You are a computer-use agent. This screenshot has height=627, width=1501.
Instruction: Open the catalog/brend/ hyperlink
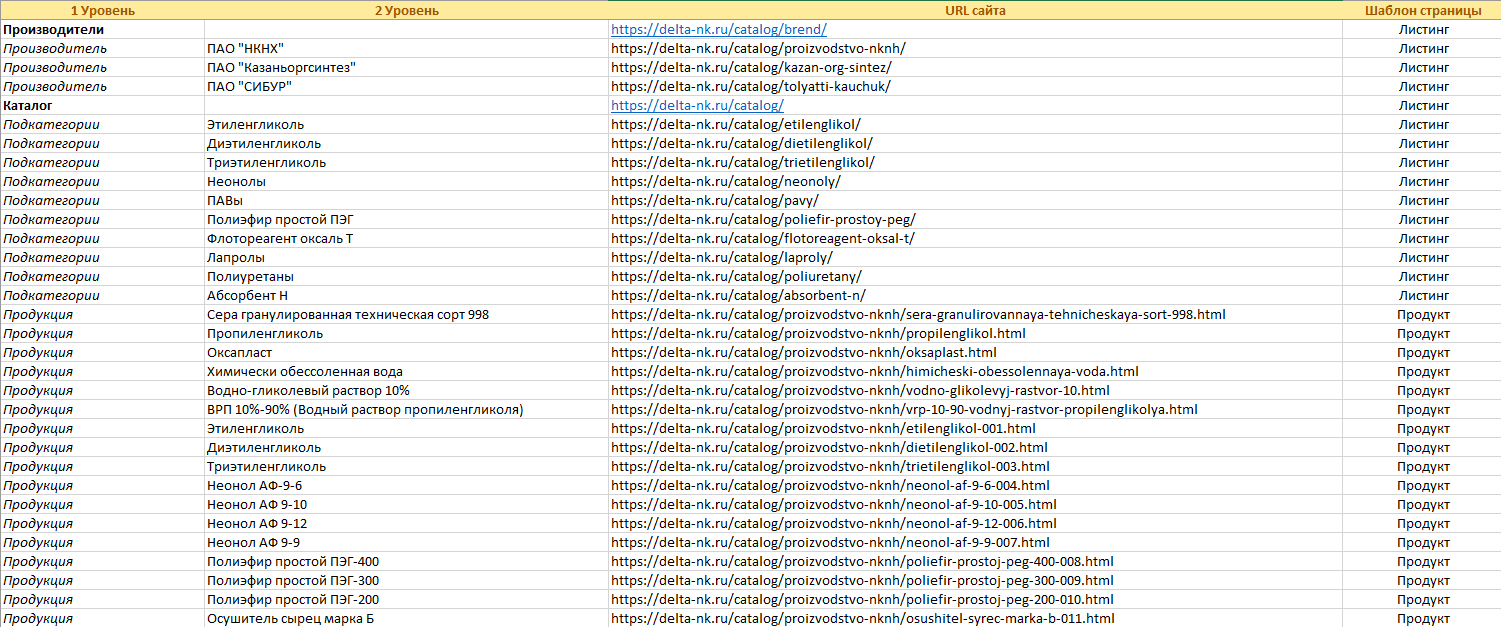[x=718, y=30]
